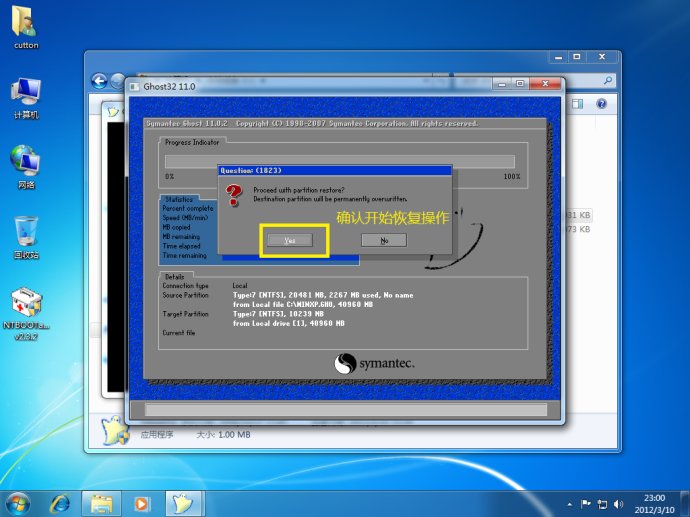690x517 pixels.
Task: Open the Windows Explorer taskbar button
Action: click(101, 504)
